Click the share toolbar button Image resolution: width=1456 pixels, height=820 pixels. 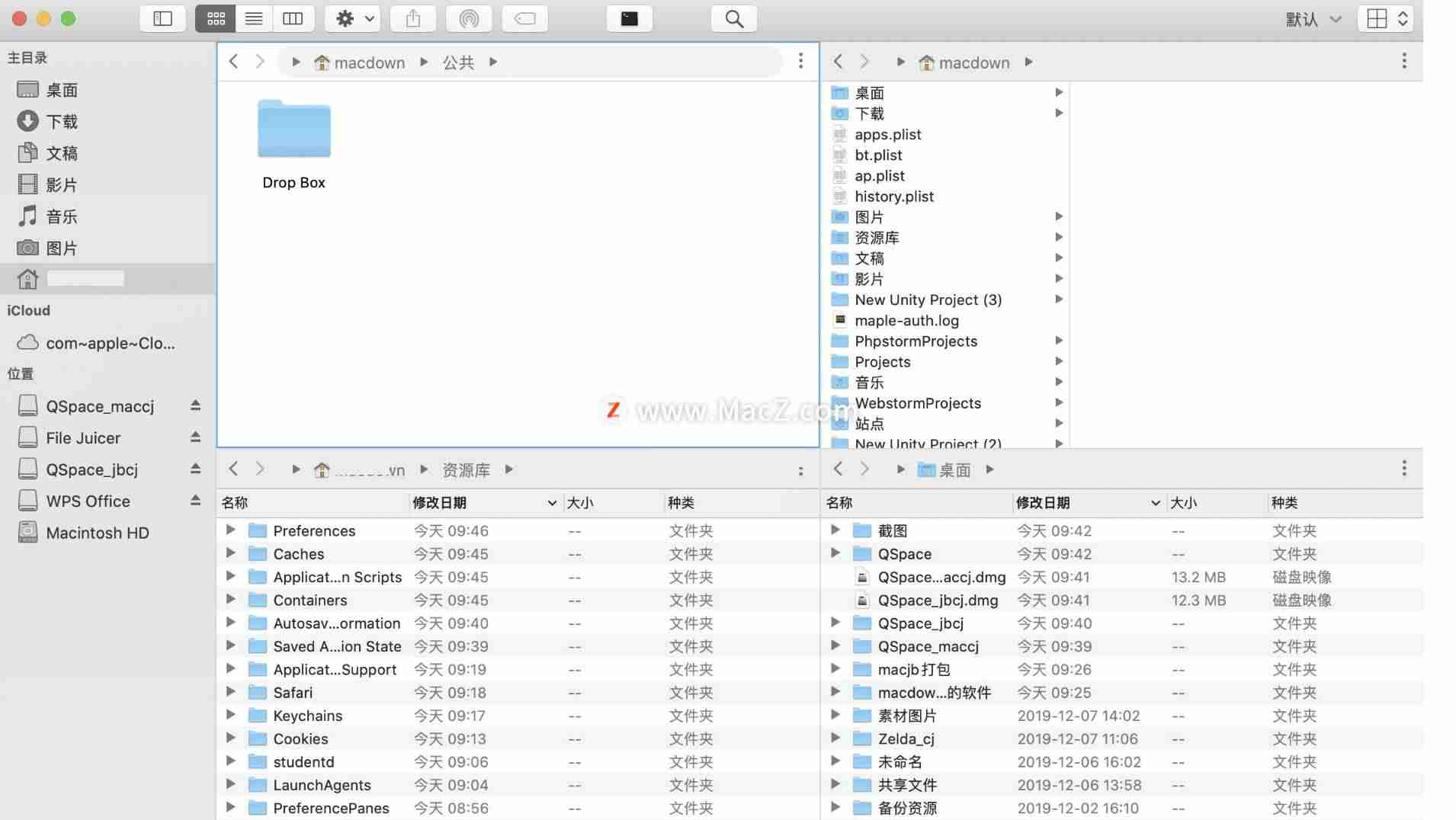413,18
